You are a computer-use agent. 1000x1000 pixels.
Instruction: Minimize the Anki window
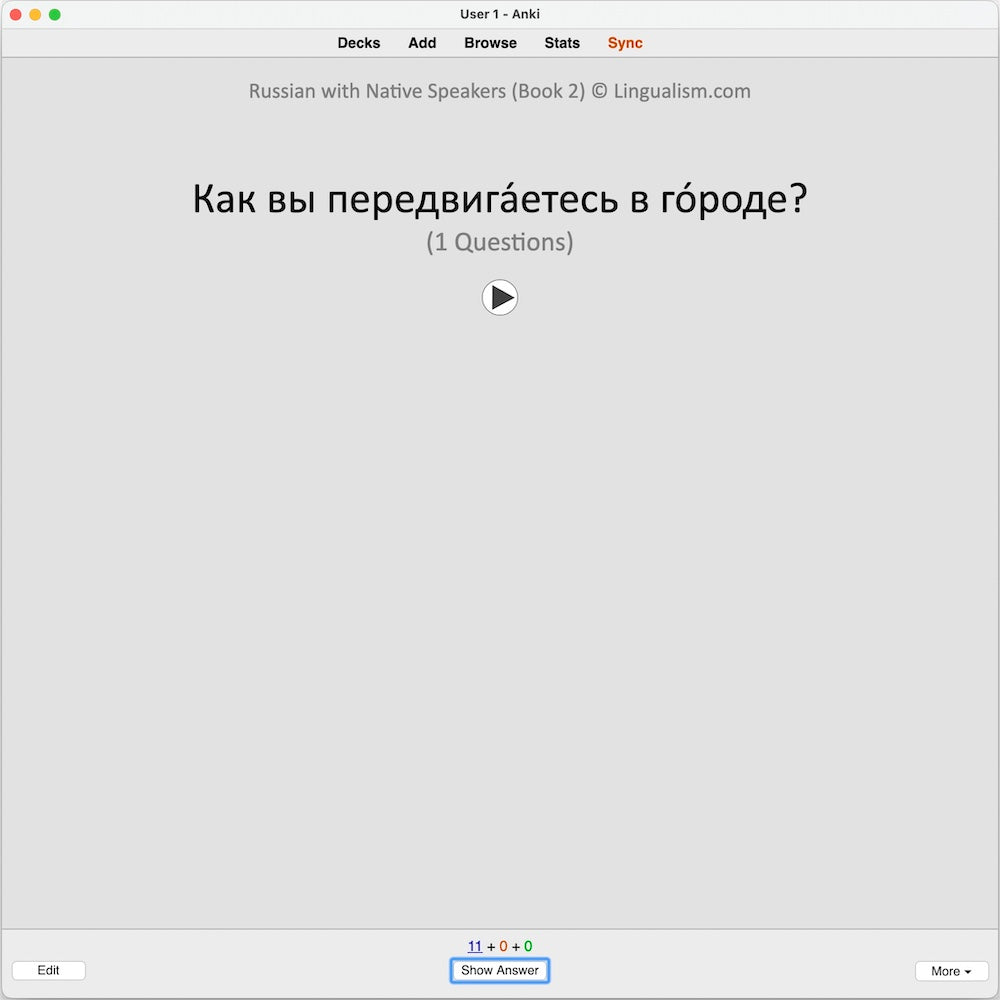click(37, 15)
